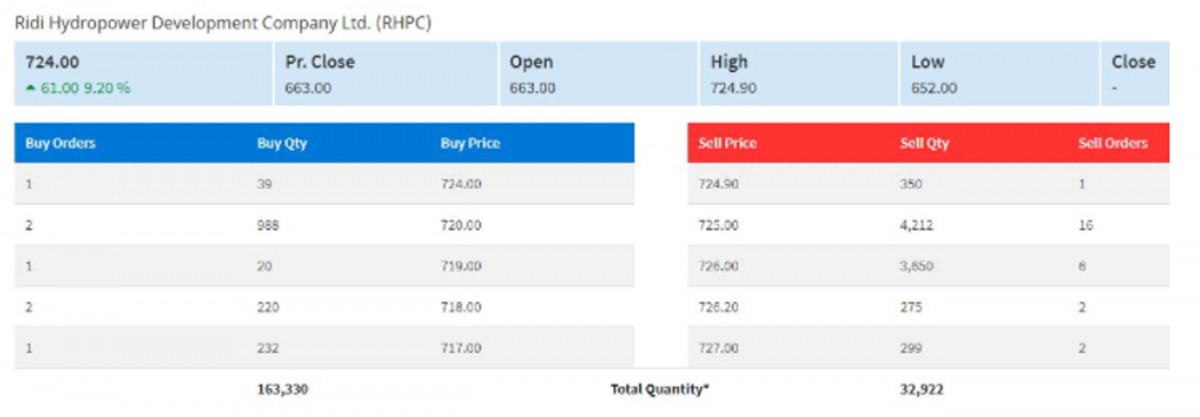Sort by the Buy Qty column header
The image size is (1200, 417).
point(282,143)
